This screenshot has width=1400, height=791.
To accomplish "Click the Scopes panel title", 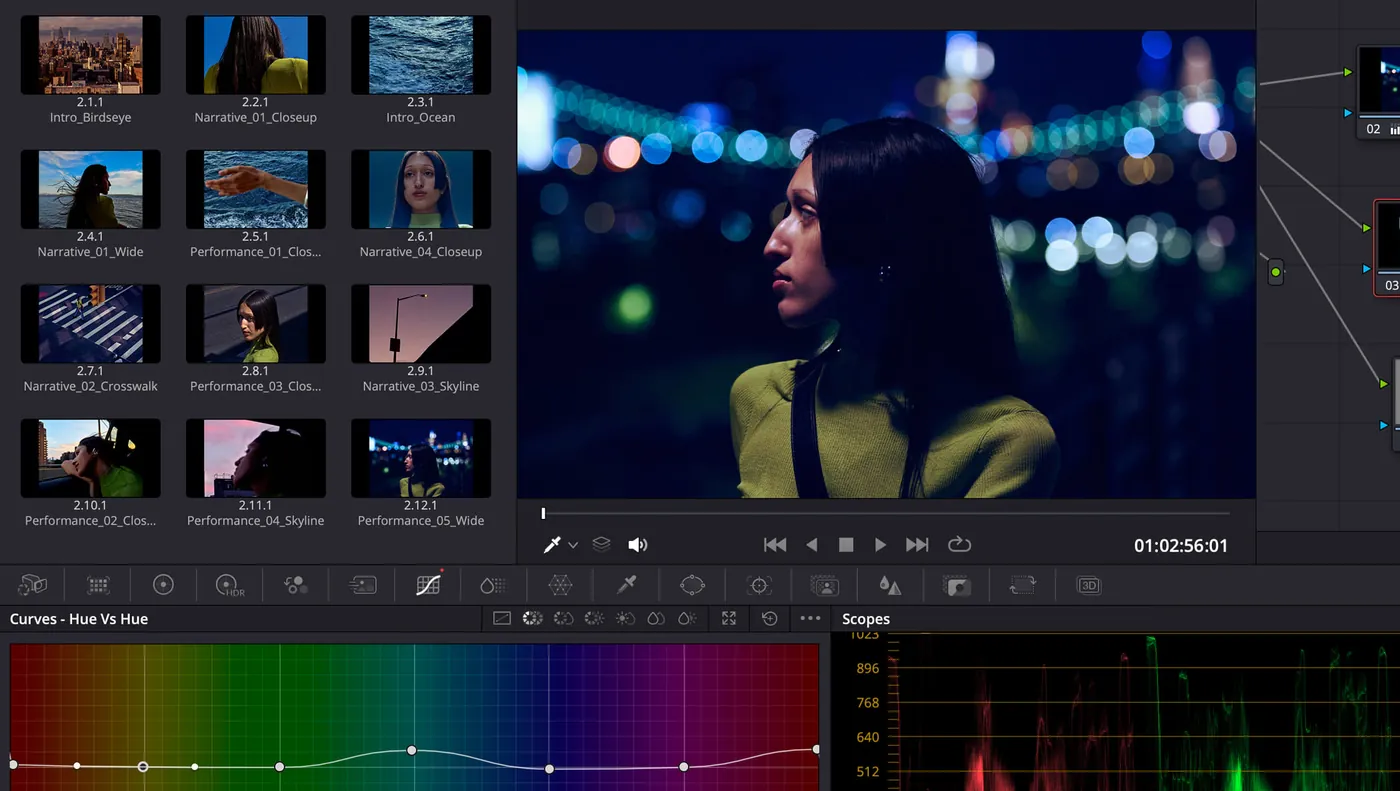I will pos(866,619).
